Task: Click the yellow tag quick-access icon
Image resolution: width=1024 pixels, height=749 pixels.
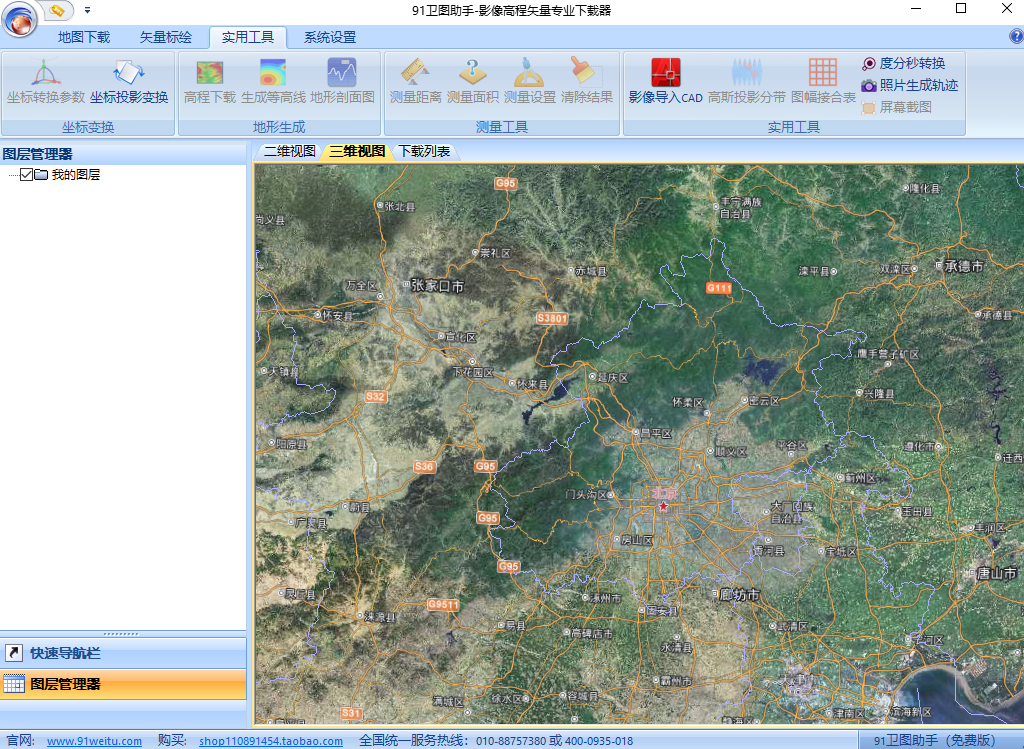Action: pos(57,10)
